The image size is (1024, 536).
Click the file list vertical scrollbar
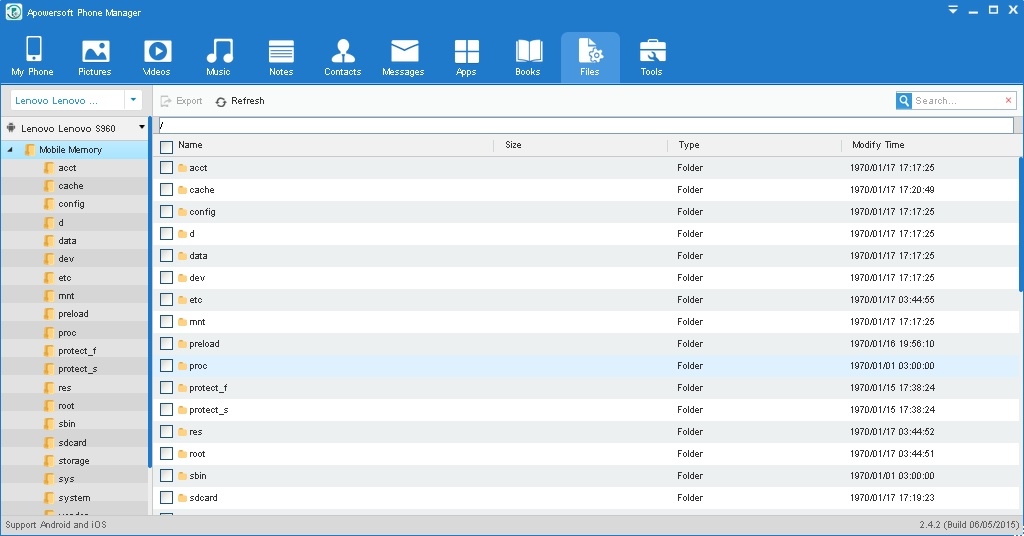pyautogui.click(x=1021, y=225)
